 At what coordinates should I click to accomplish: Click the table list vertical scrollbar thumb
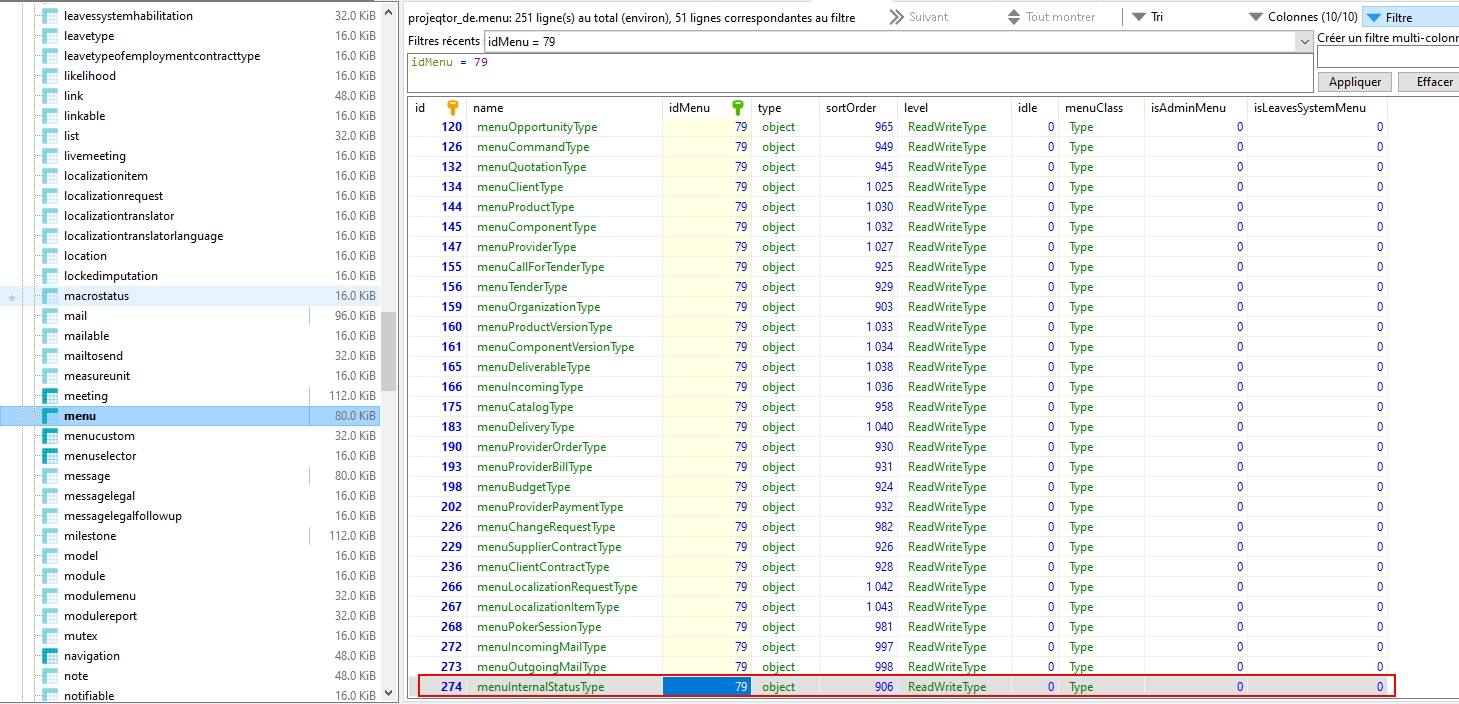click(388, 350)
